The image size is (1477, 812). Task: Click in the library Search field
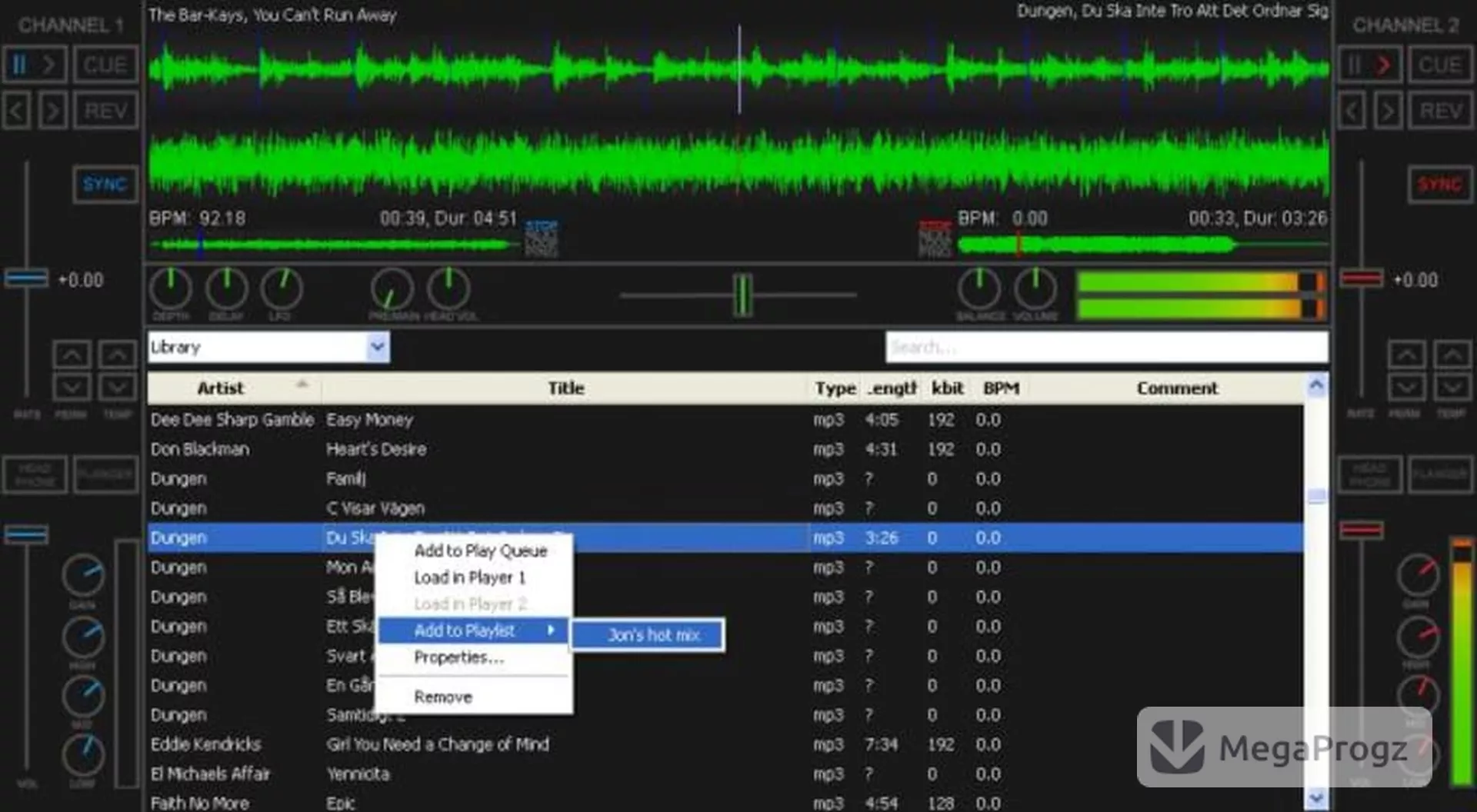[x=1106, y=347]
